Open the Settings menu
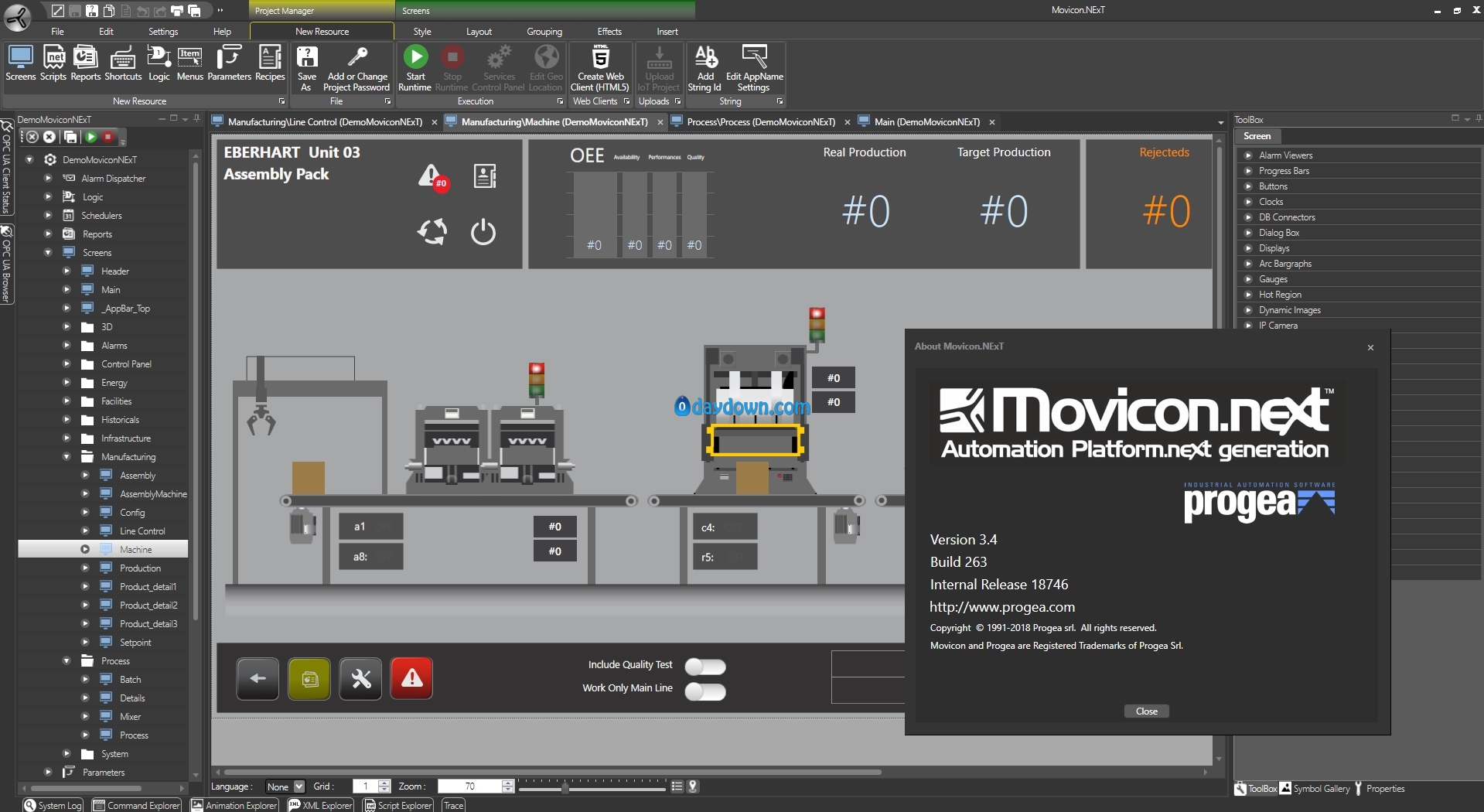This screenshot has height=812, width=1484. [x=163, y=32]
